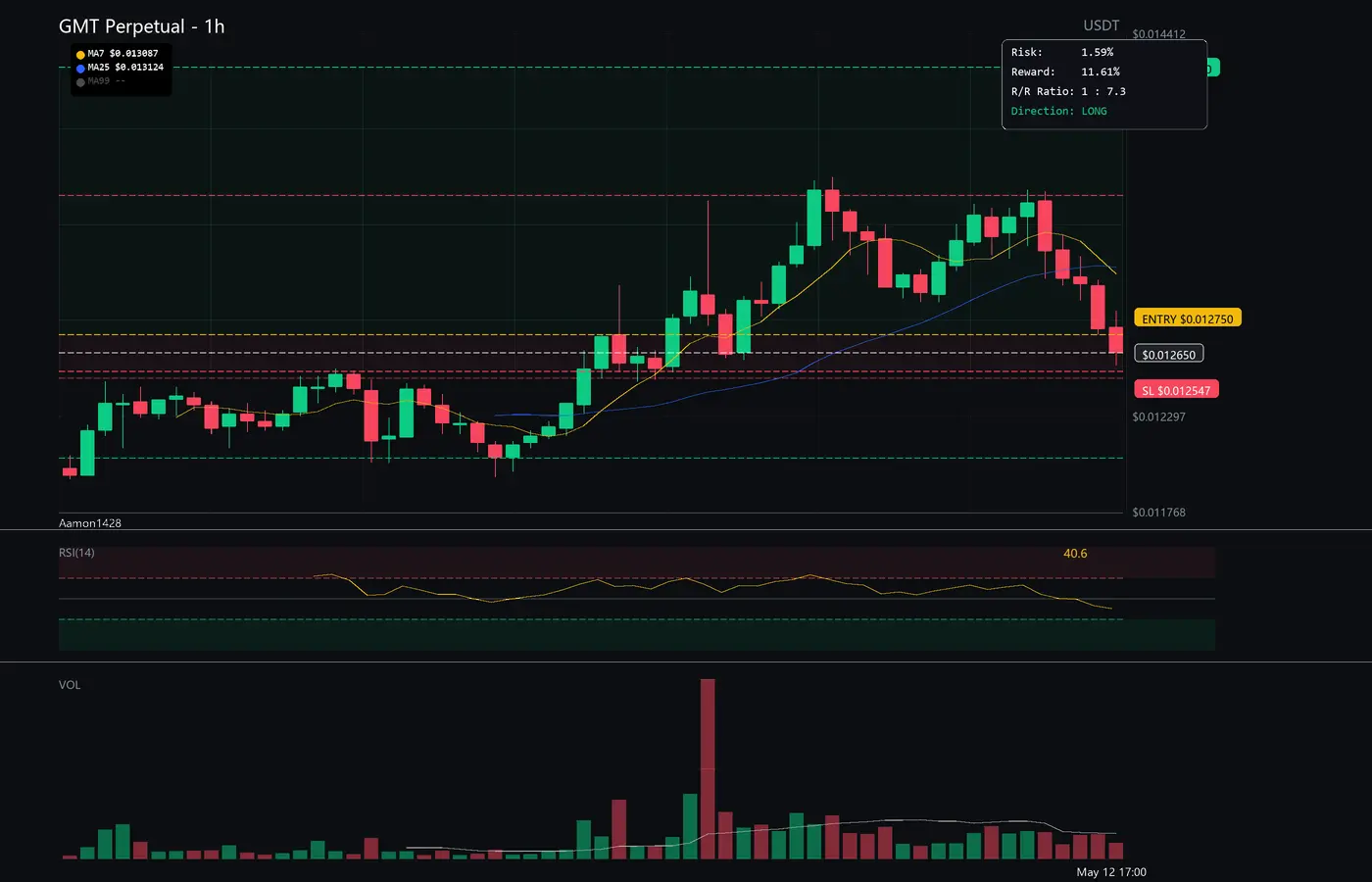Select the R/R Ratio 1 : 7.3 line

1068,91
